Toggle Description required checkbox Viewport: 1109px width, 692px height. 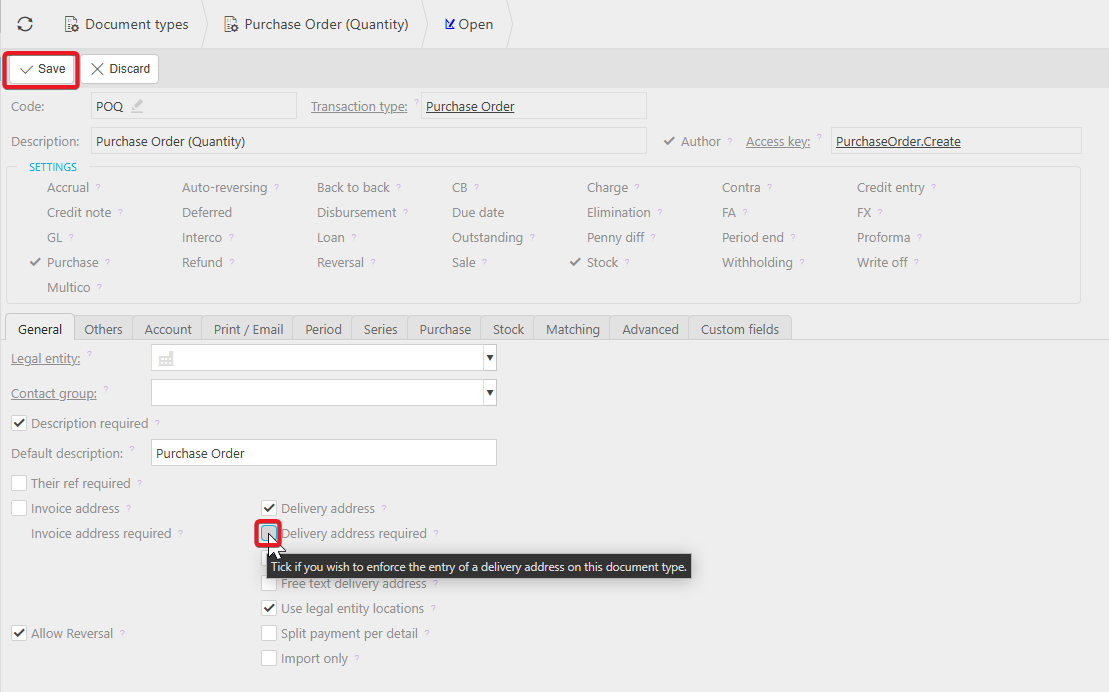pyautogui.click(x=19, y=423)
